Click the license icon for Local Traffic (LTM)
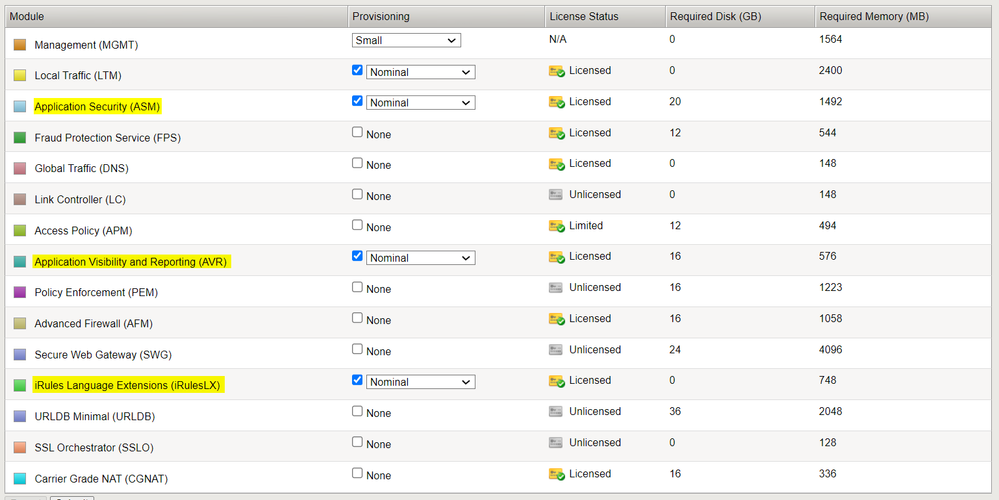Screen dimensions: 999x500 pos(557,72)
